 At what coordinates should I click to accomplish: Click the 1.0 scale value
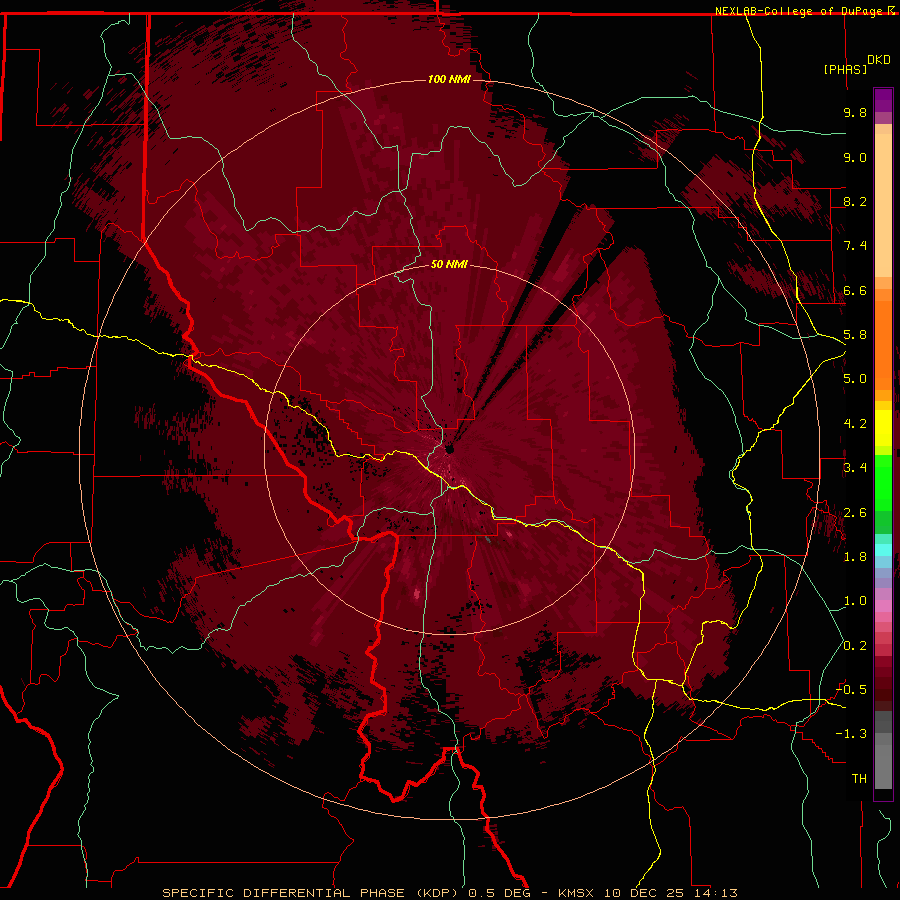click(x=855, y=601)
